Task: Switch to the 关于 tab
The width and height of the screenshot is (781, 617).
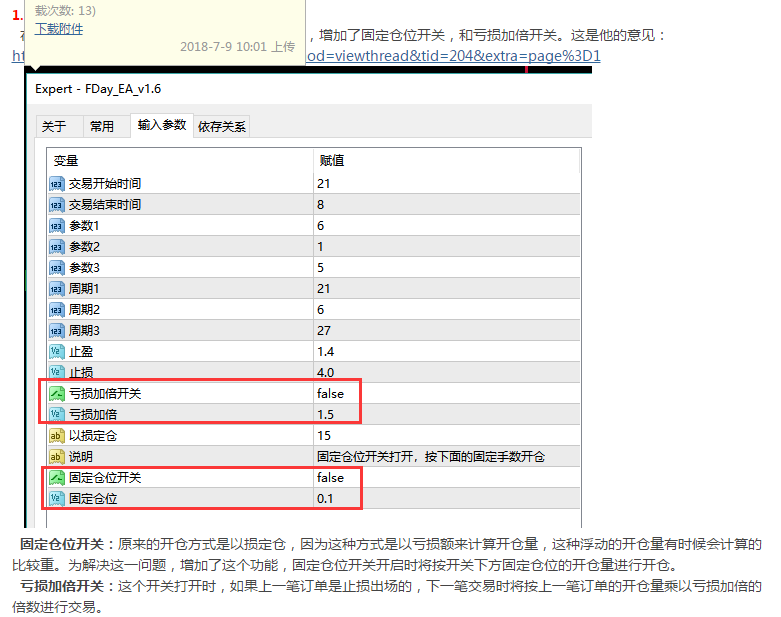Action: click(53, 127)
